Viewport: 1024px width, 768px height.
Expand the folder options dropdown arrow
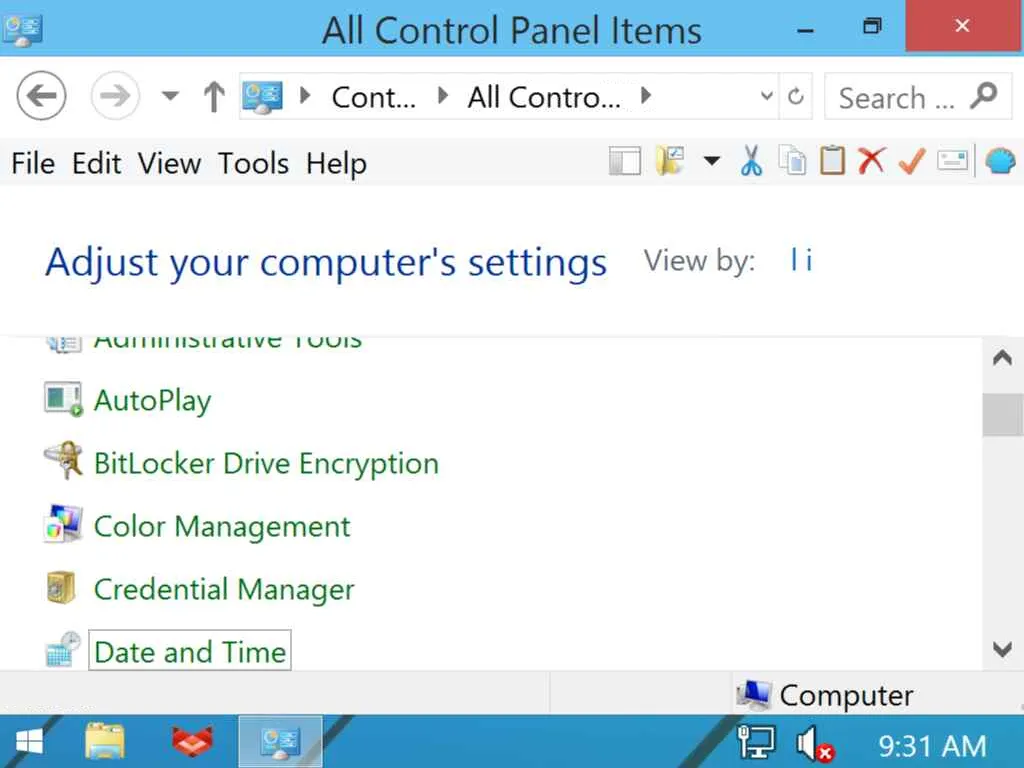(712, 161)
